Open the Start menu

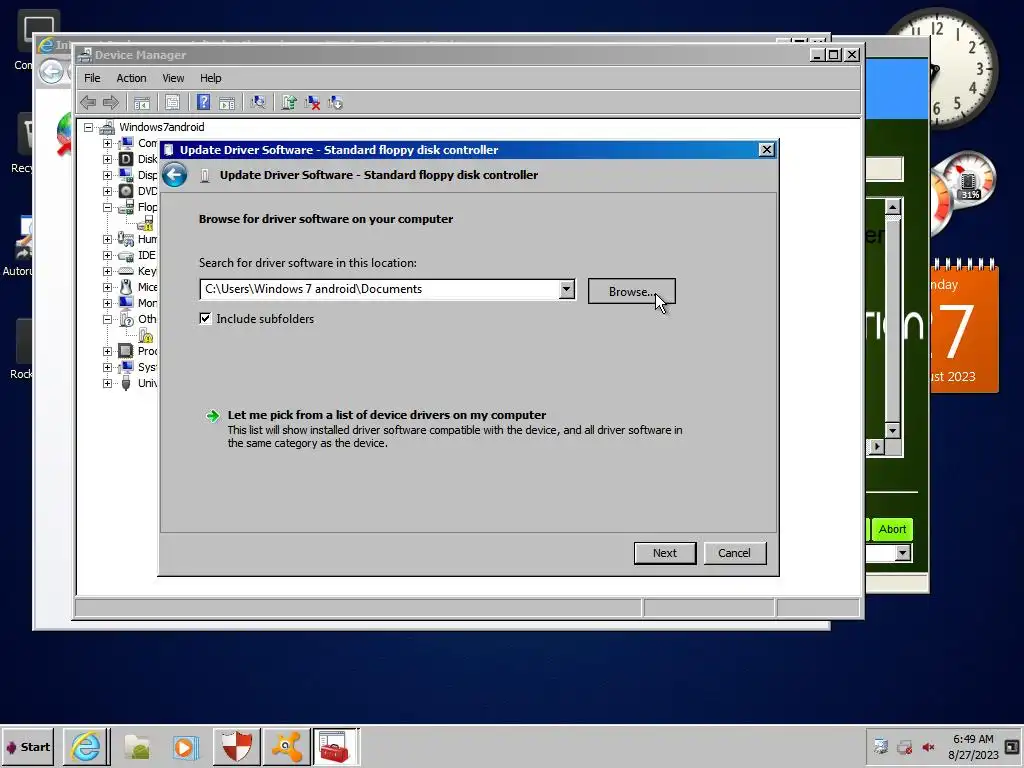point(28,746)
